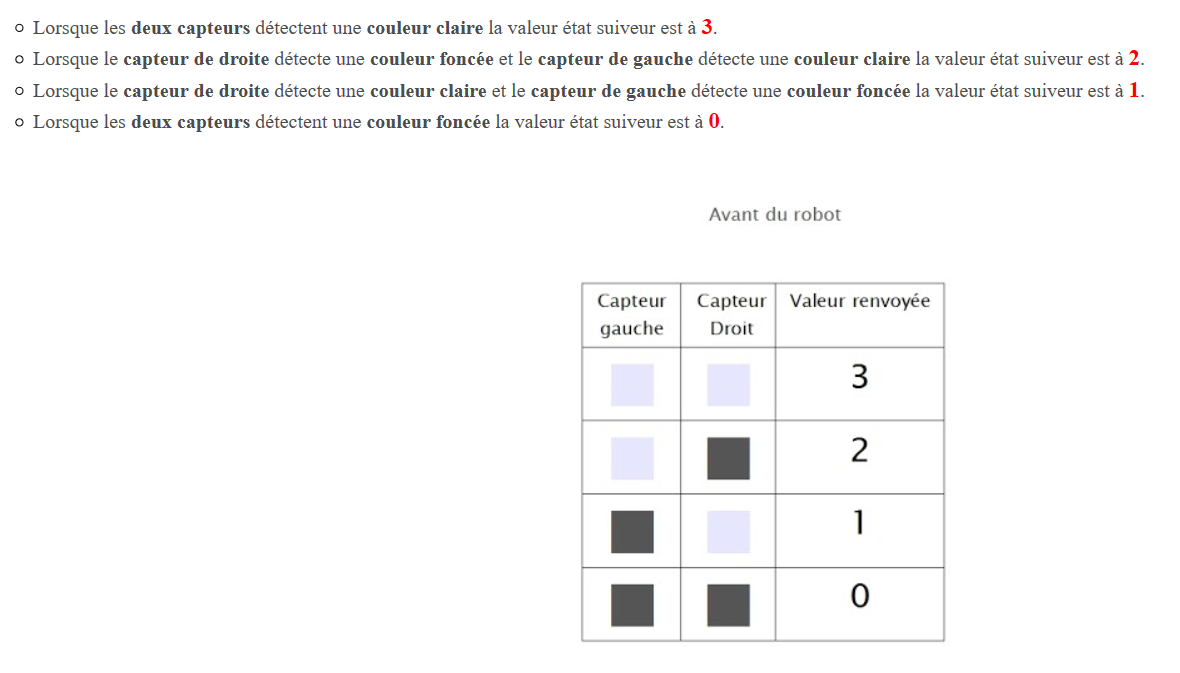Click the 'Avant du robot' caption
This screenshot has height=673, width=1180.
(x=774, y=215)
